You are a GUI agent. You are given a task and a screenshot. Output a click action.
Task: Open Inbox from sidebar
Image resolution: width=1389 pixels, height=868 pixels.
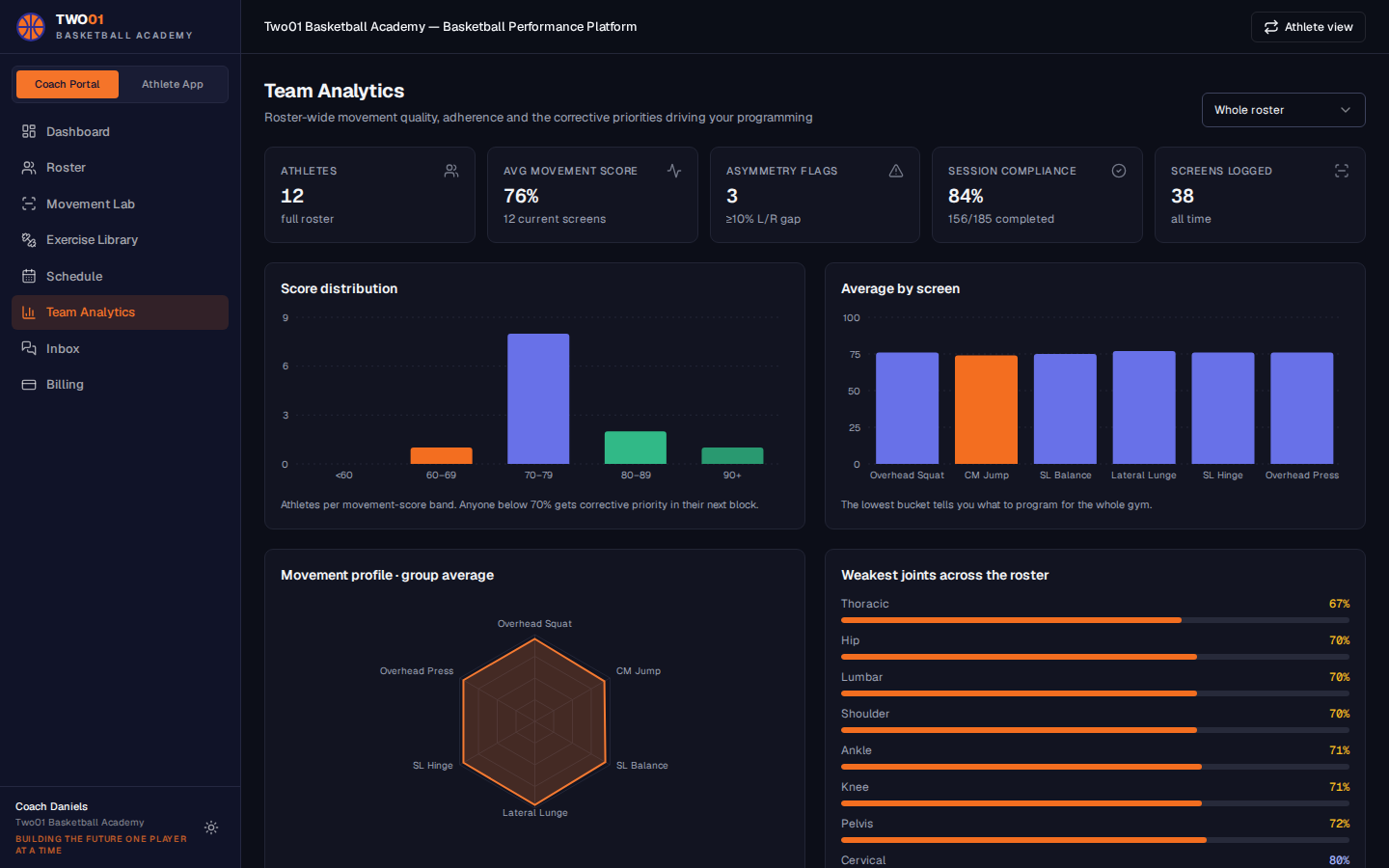120,348
